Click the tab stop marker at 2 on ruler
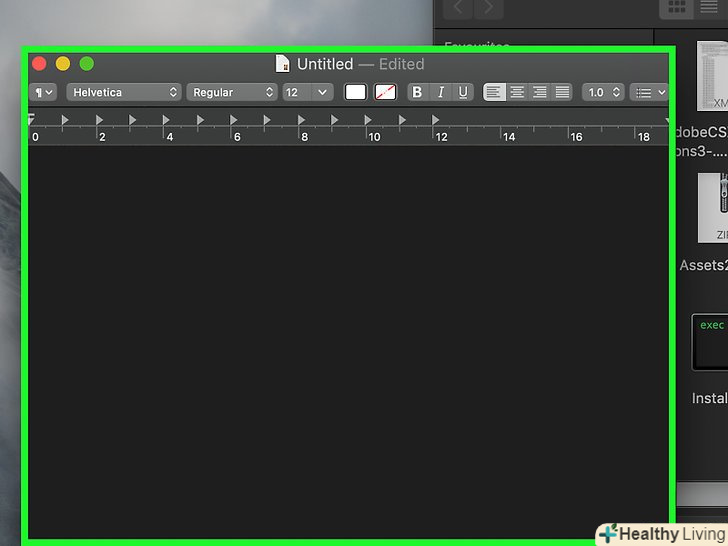728x546 pixels. click(98, 120)
